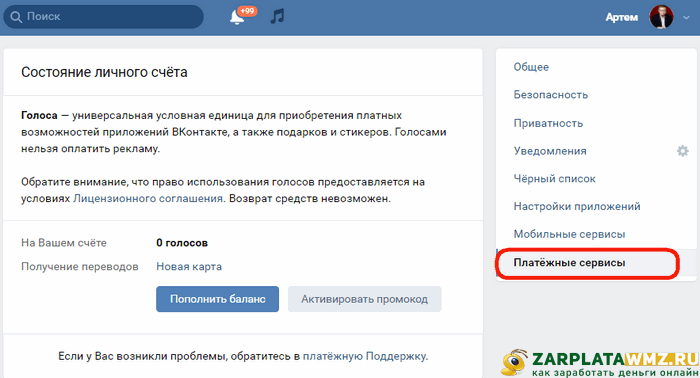
Task: Click the Активировать промокод button
Action: tap(364, 299)
